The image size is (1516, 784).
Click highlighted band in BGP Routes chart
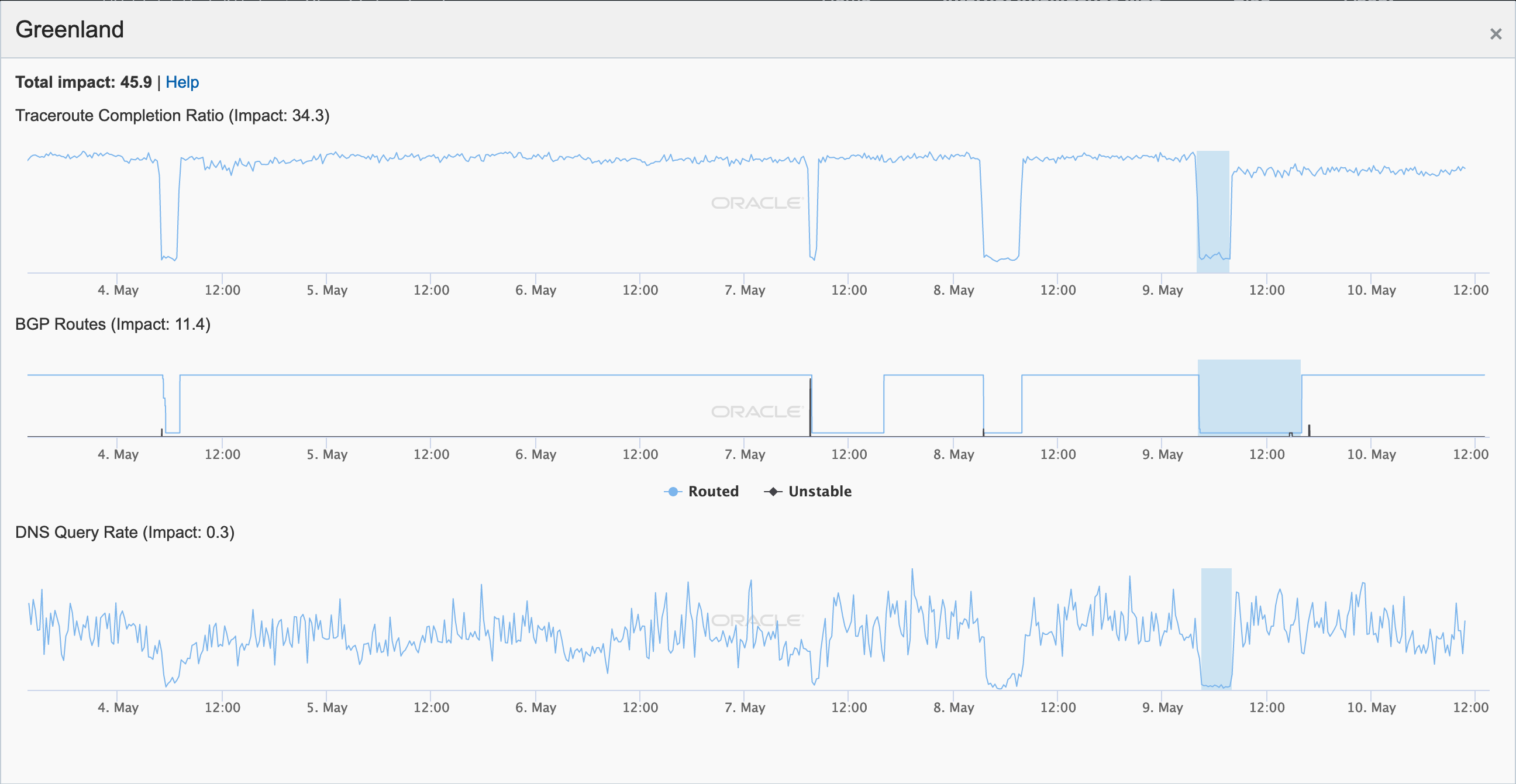tap(1249, 397)
